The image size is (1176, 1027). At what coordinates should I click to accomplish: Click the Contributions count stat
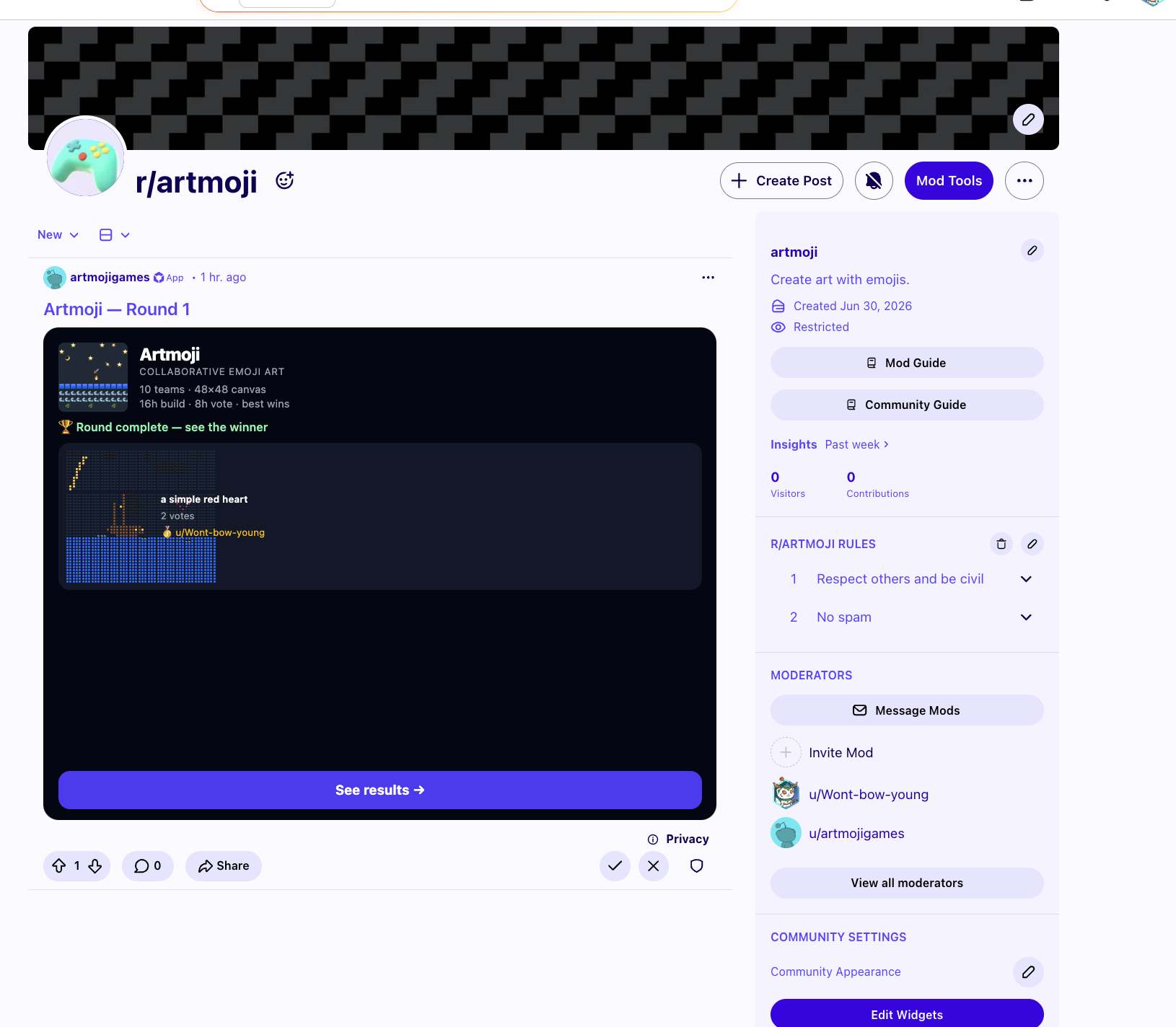878,485
